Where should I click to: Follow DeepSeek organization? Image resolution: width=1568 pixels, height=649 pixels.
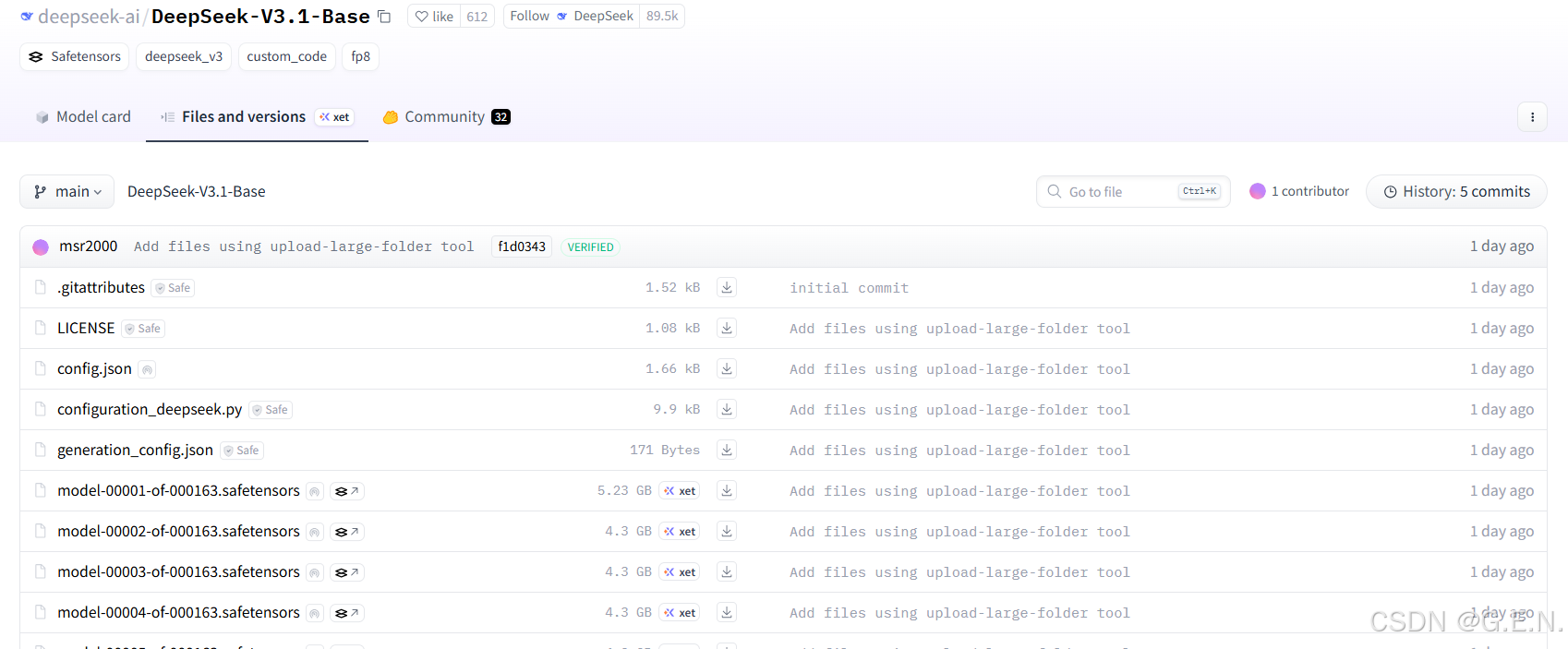pyautogui.click(x=572, y=17)
